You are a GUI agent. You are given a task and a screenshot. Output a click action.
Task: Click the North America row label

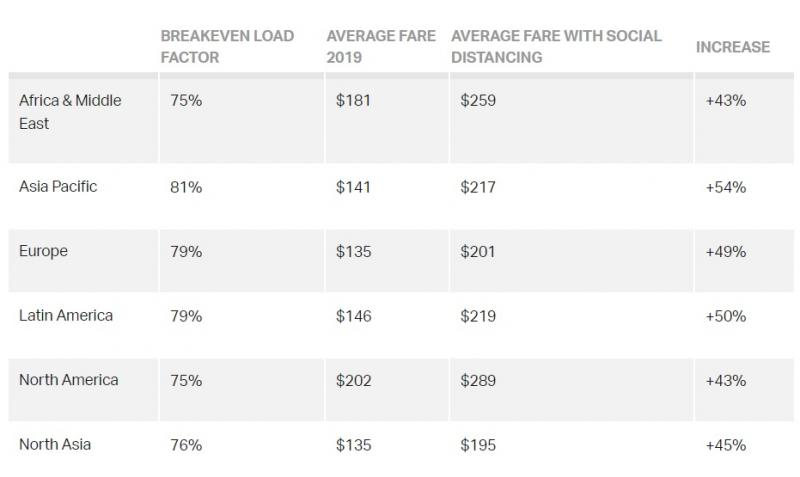pos(68,380)
